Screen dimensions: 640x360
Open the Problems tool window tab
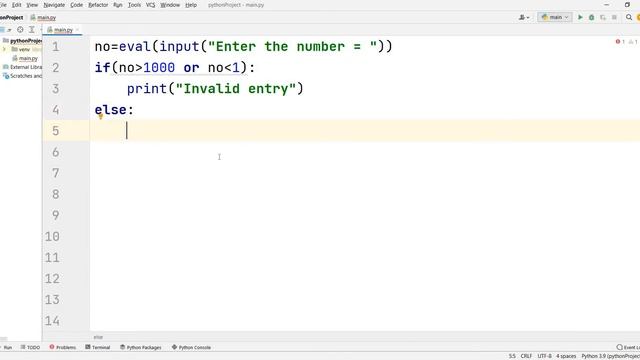pos(62,347)
